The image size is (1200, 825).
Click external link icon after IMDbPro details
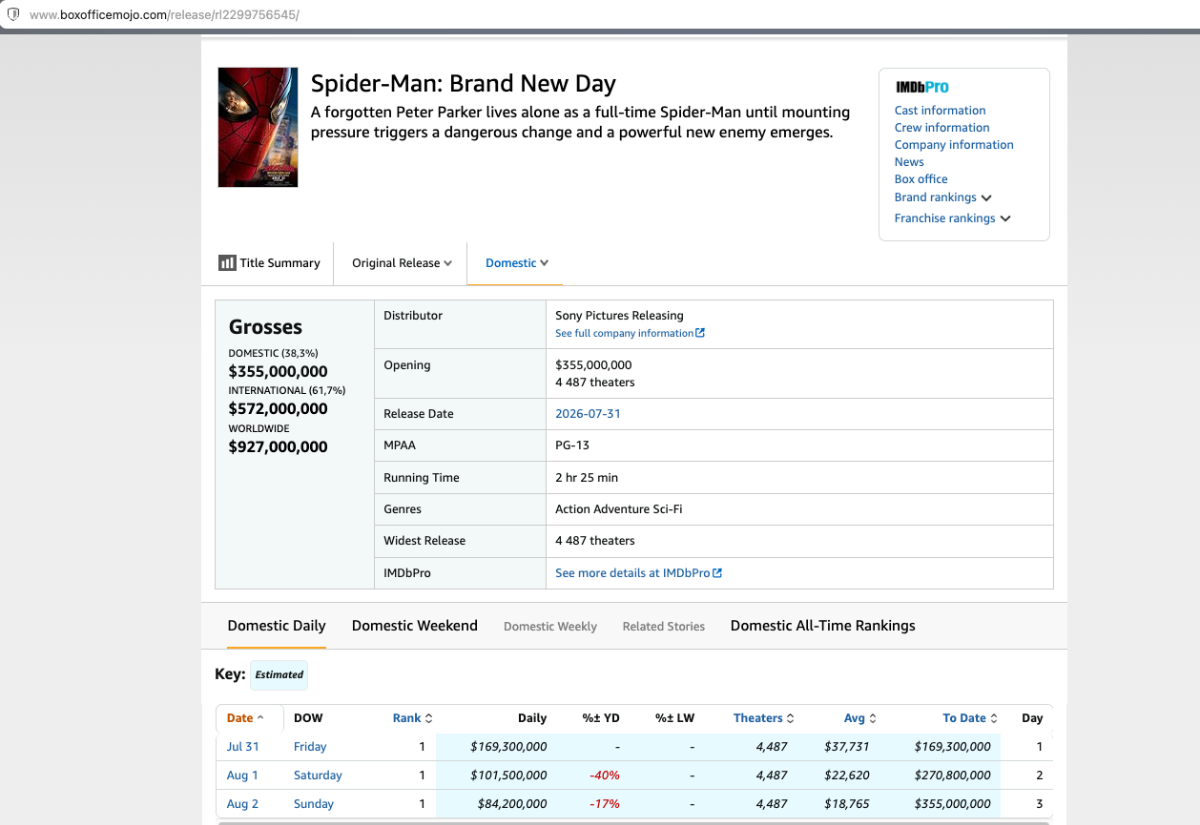717,573
